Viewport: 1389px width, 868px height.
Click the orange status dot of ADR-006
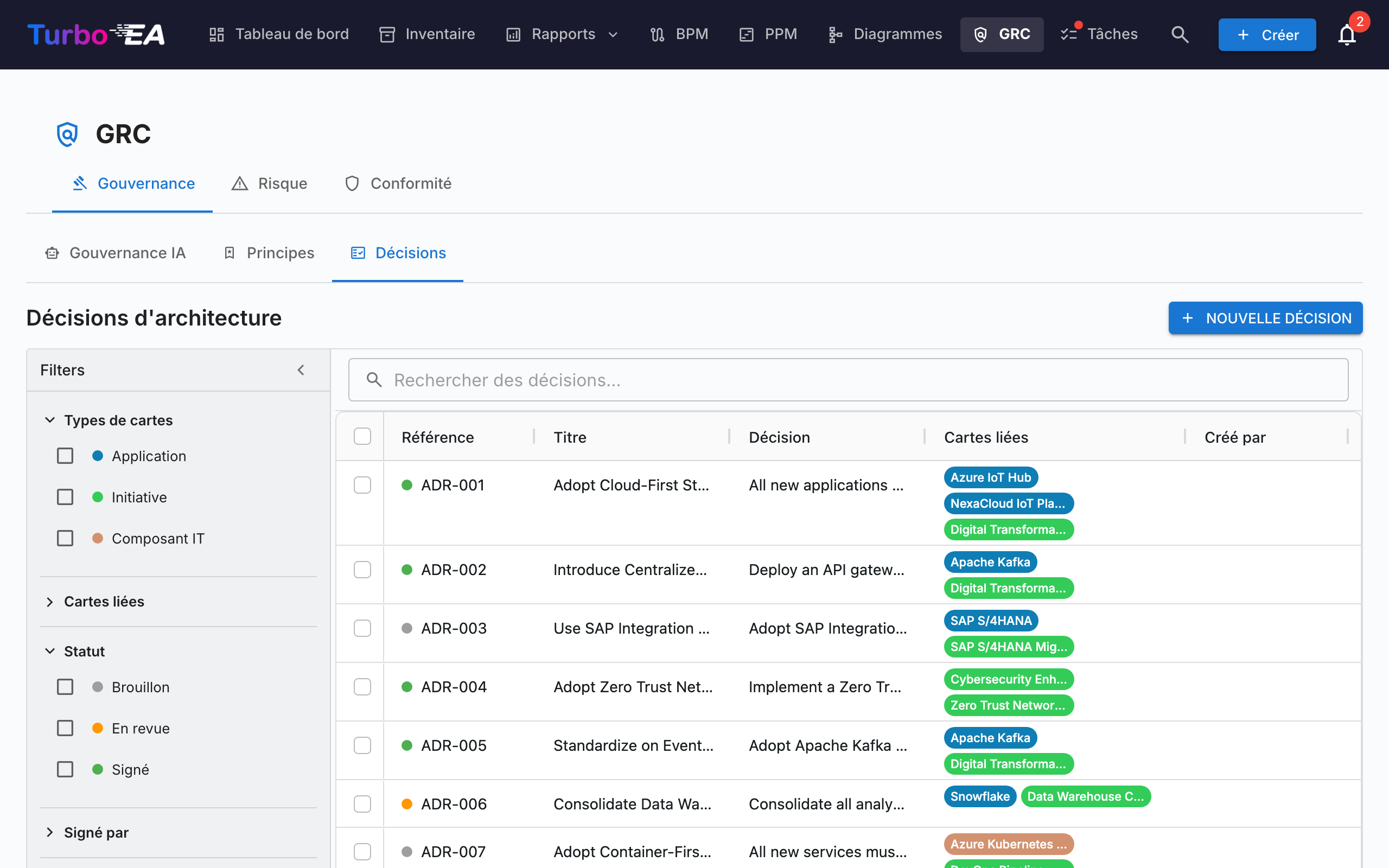pos(407,803)
